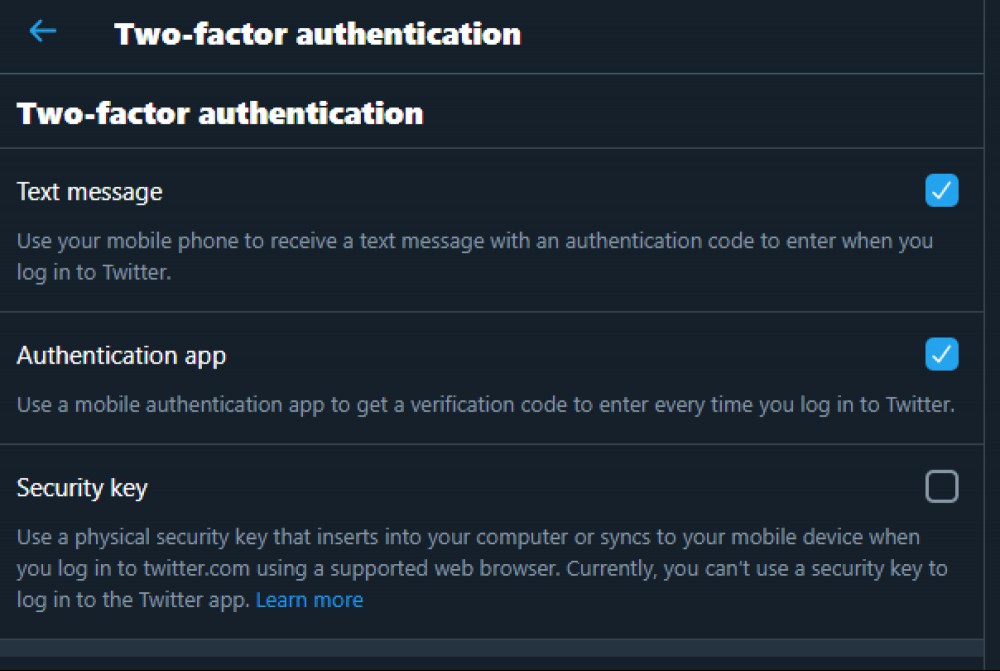Select the Two-factor authentication section heading
Viewport: 1000px width, 671px height.
[220, 114]
